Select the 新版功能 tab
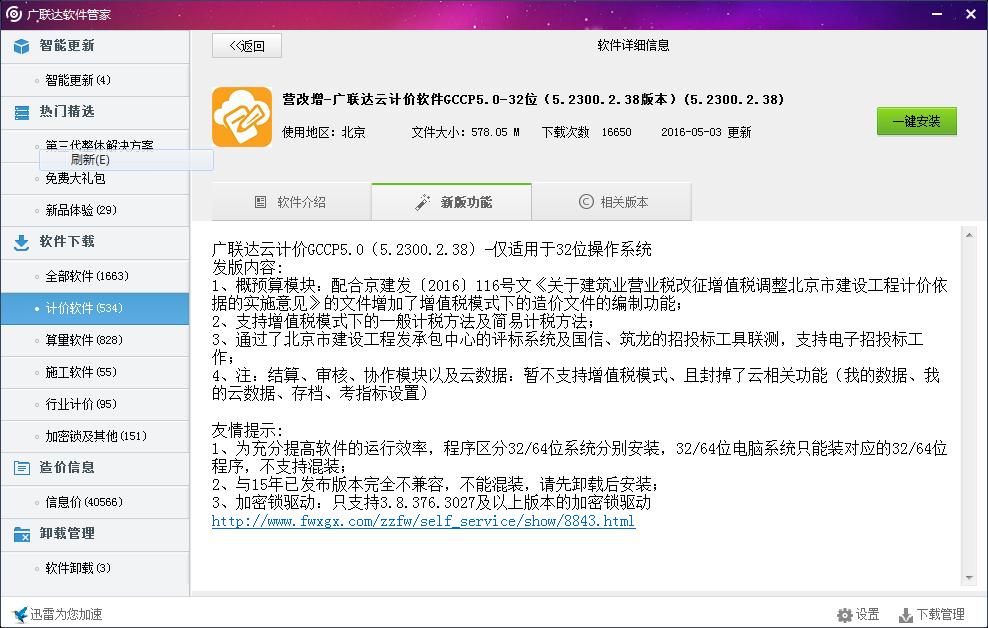Viewport: 988px width, 628px height. pyautogui.click(x=451, y=202)
